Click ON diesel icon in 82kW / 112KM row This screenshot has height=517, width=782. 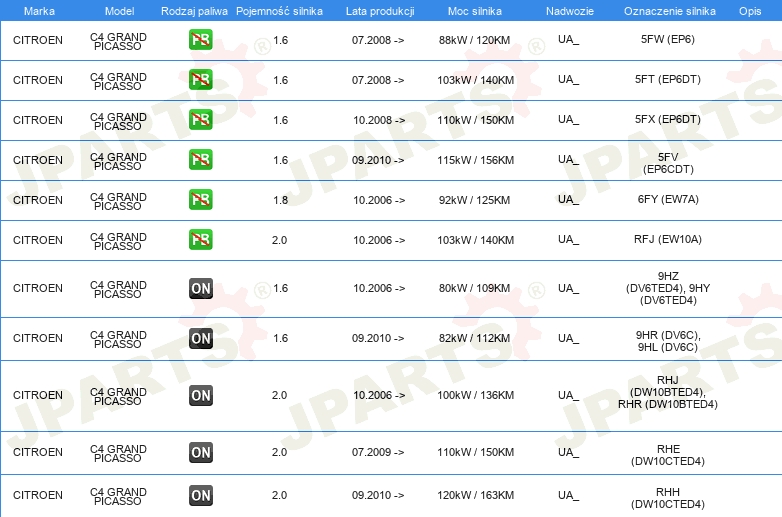(x=201, y=338)
